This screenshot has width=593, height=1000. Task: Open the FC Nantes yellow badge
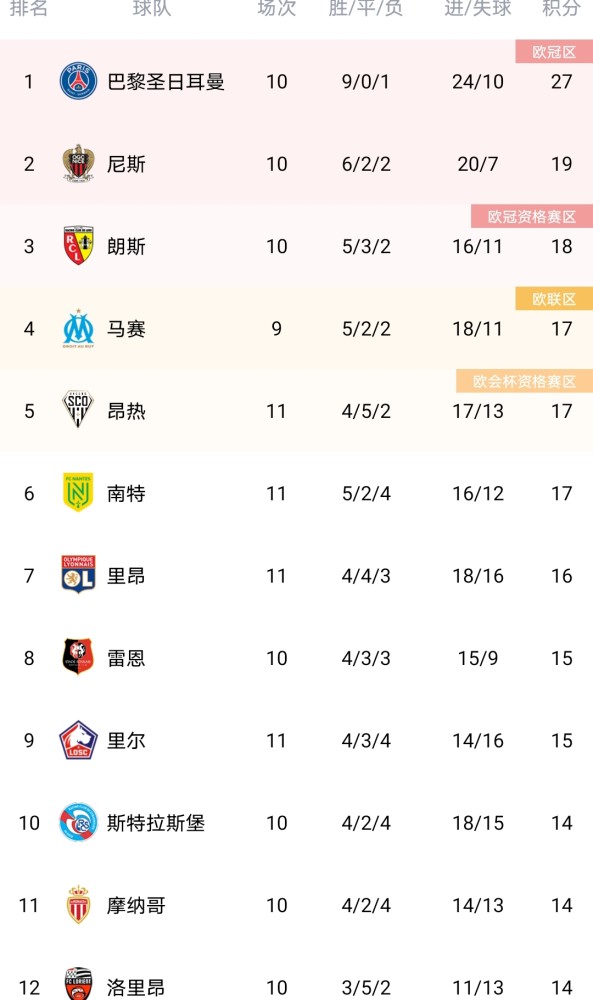(78, 492)
